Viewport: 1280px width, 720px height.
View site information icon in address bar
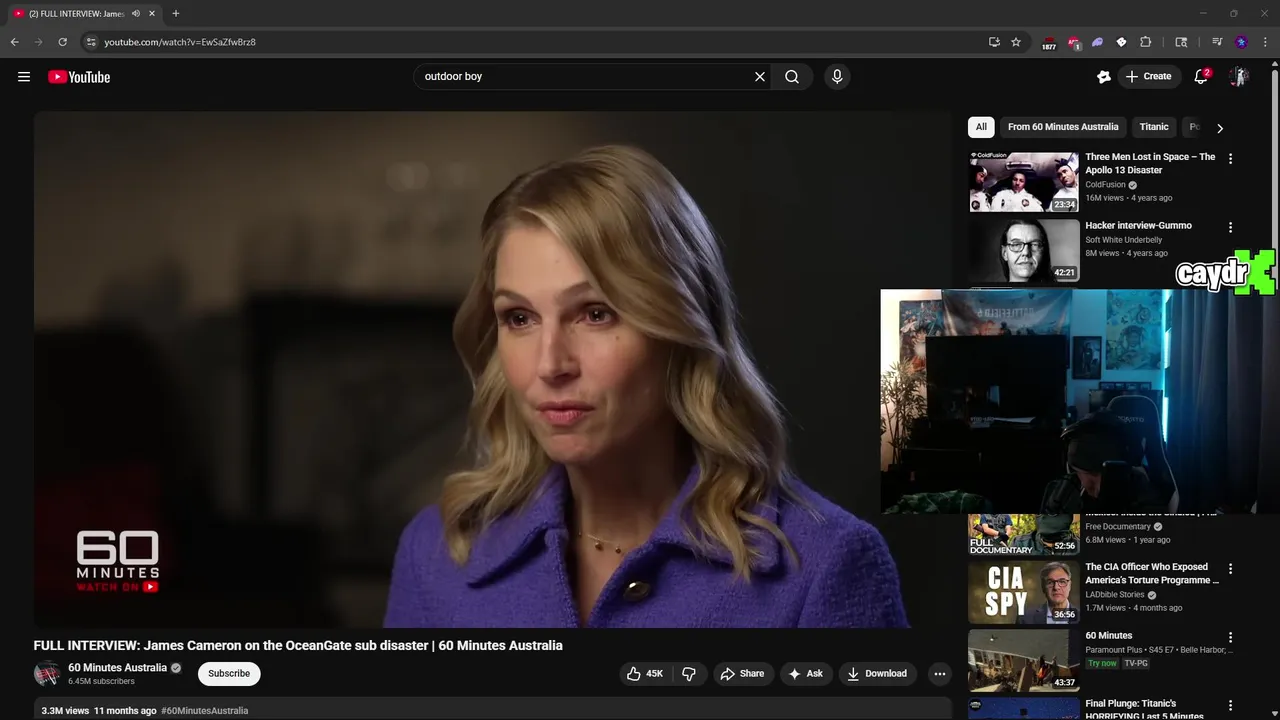tap(91, 42)
